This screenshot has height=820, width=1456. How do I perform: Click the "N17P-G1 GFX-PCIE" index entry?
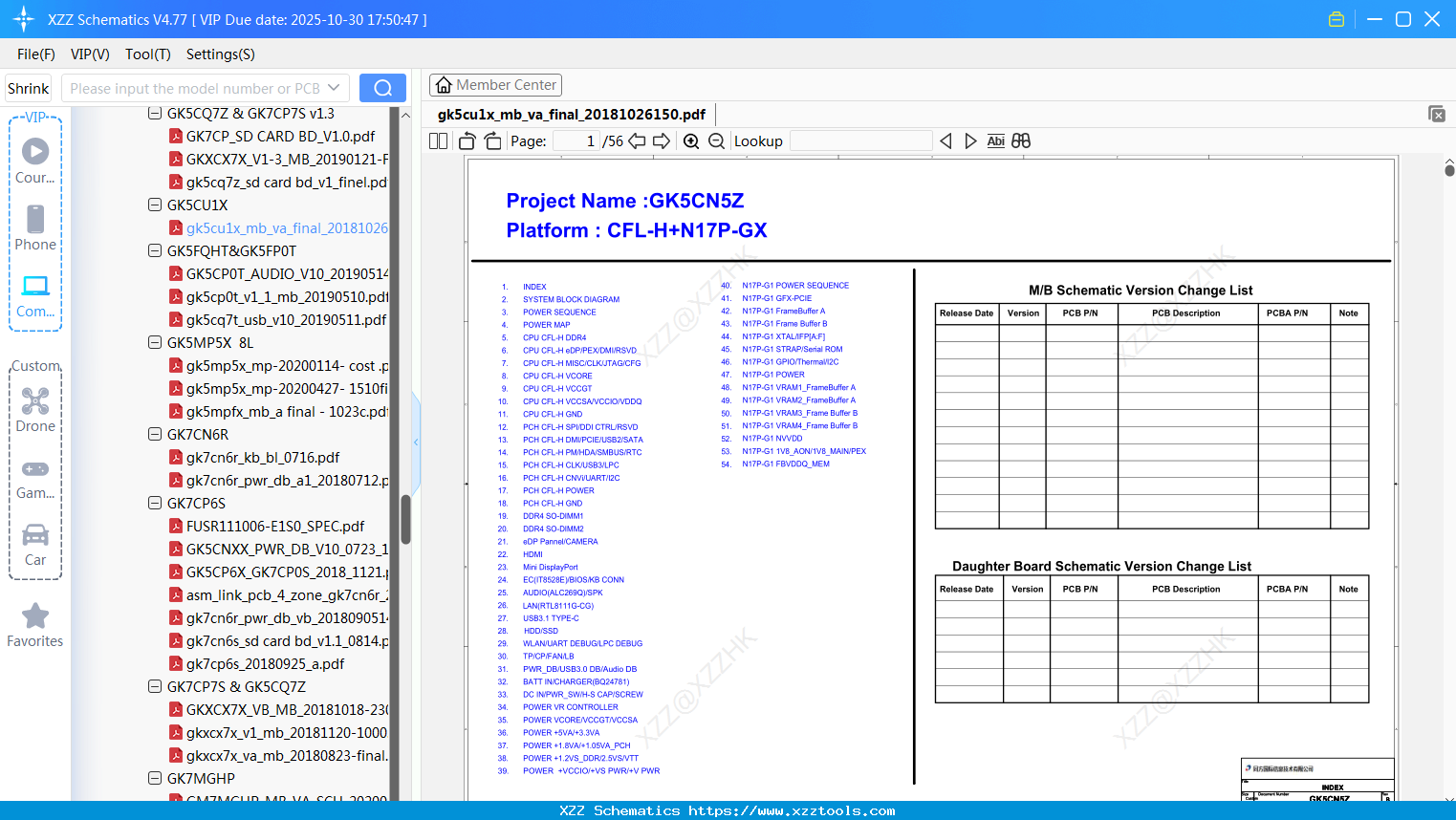pos(776,298)
